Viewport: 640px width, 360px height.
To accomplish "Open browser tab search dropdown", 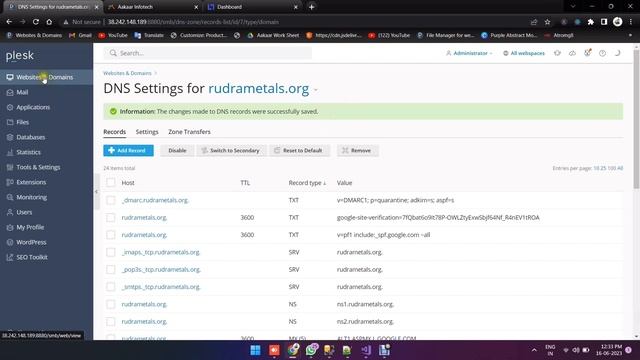I will tap(573, 7).
